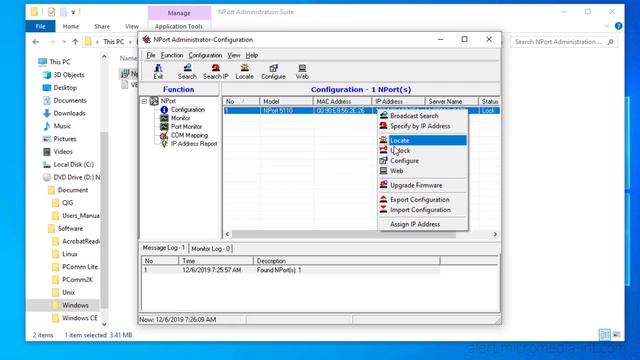
Task: Open Application Tools ribbon tab
Action: pyautogui.click(x=179, y=26)
